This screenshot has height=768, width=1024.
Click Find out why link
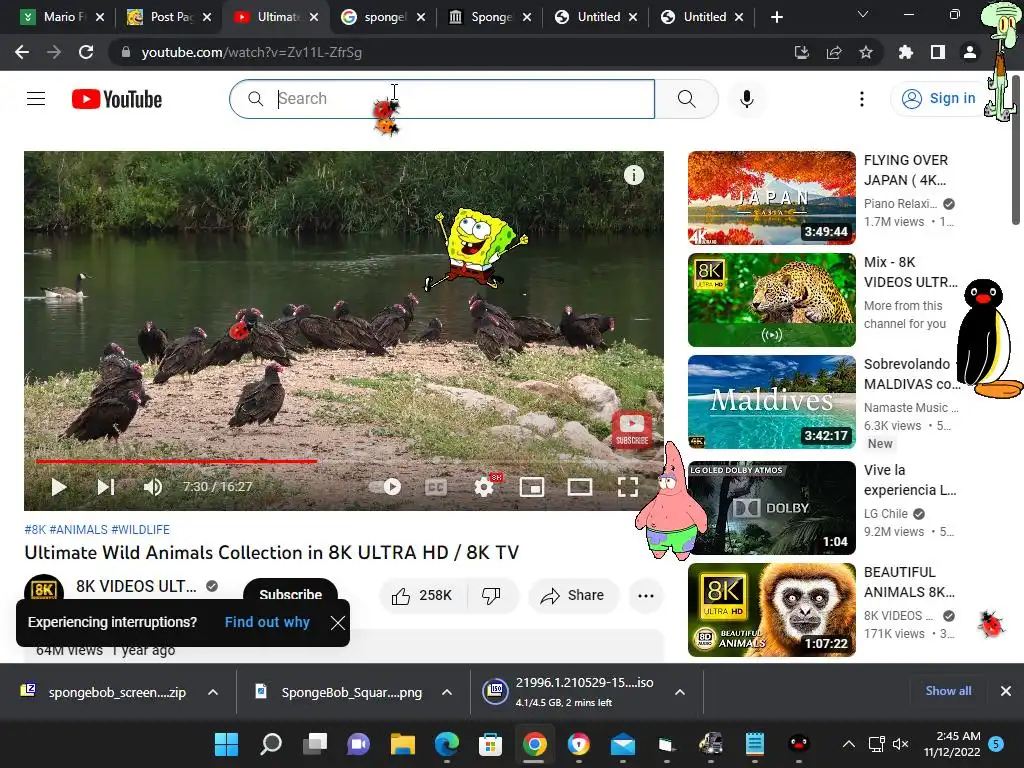tap(267, 622)
